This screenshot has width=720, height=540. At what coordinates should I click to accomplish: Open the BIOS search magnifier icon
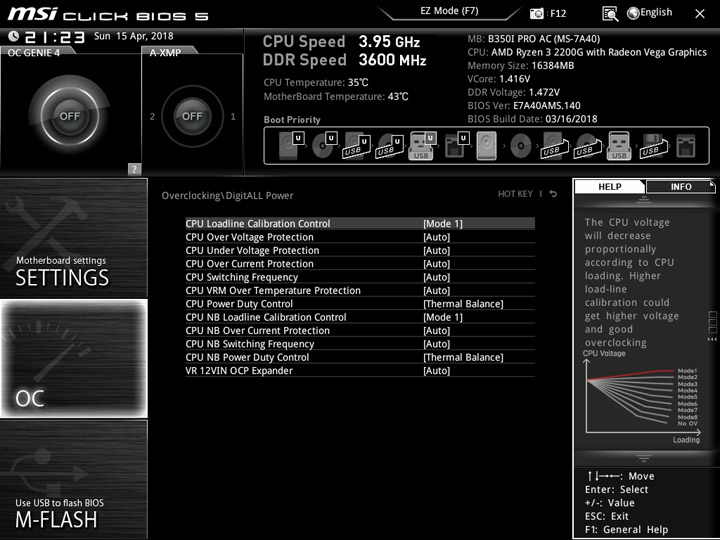tap(610, 14)
